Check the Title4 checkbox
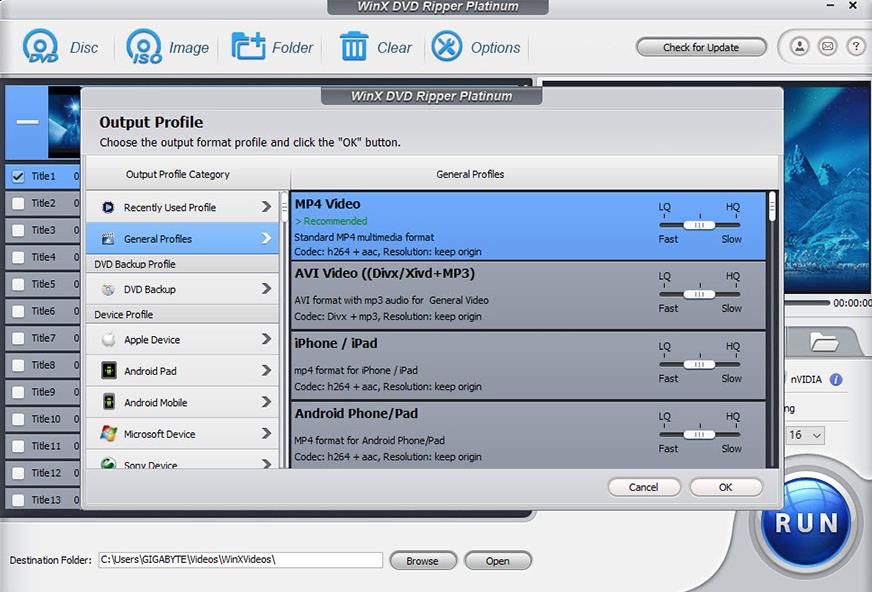872x592 pixels. click(18, 257)
